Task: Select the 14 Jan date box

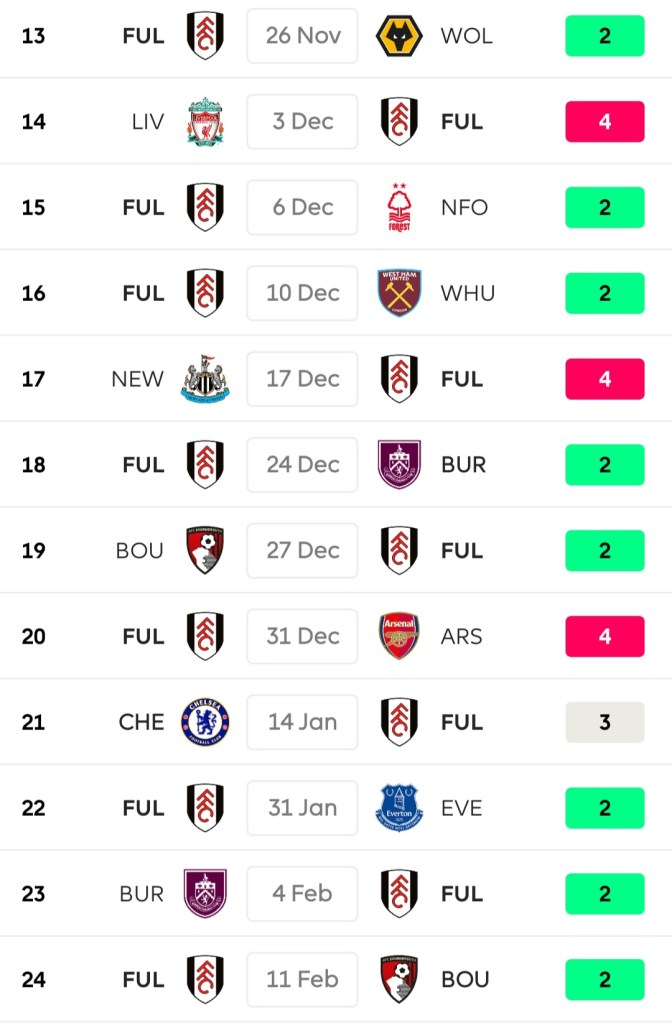Action: [x=302, y=722]
